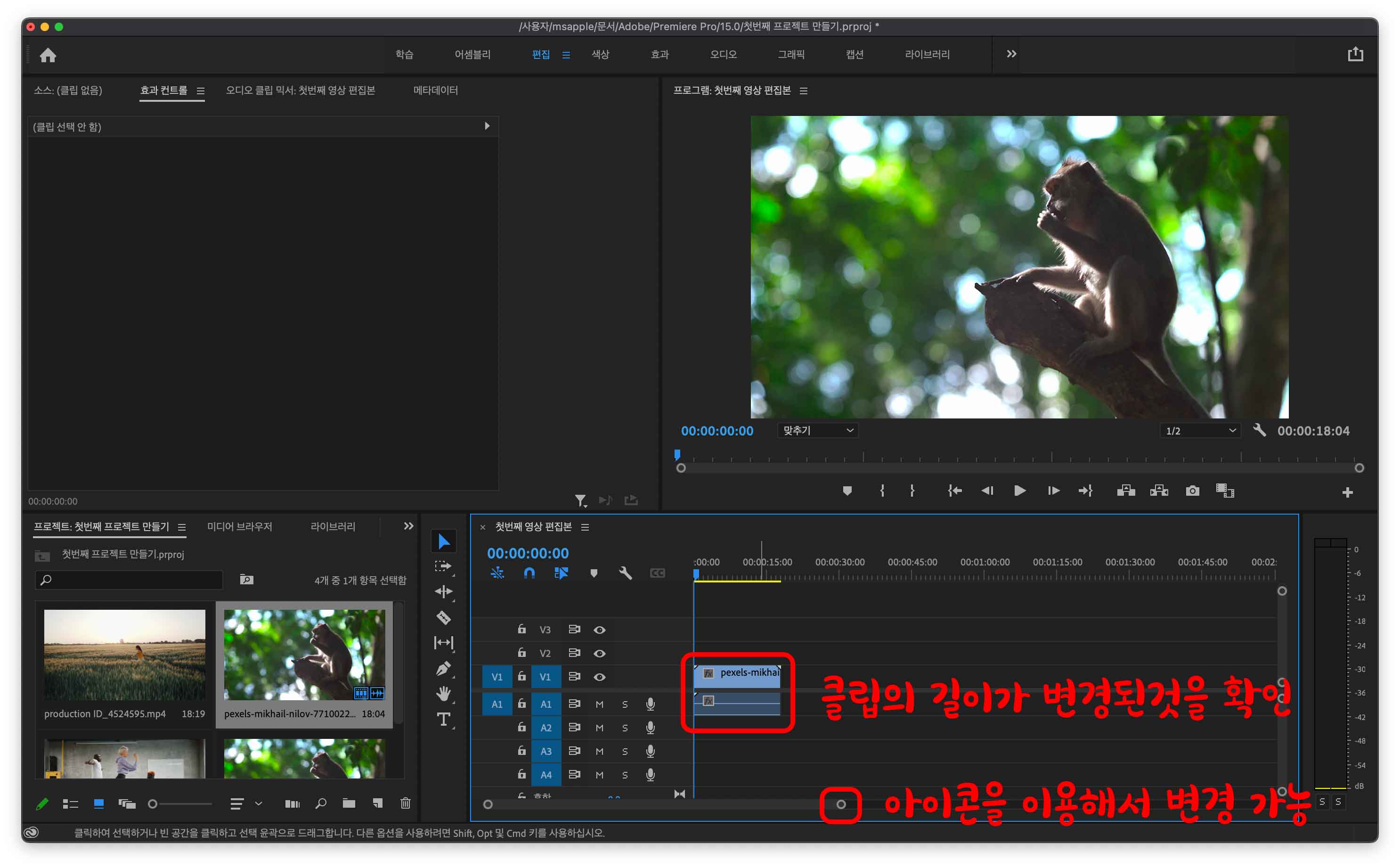Enable the timeline Snap magnet icon
1400x868 pixels.
(x=529, y=573)
